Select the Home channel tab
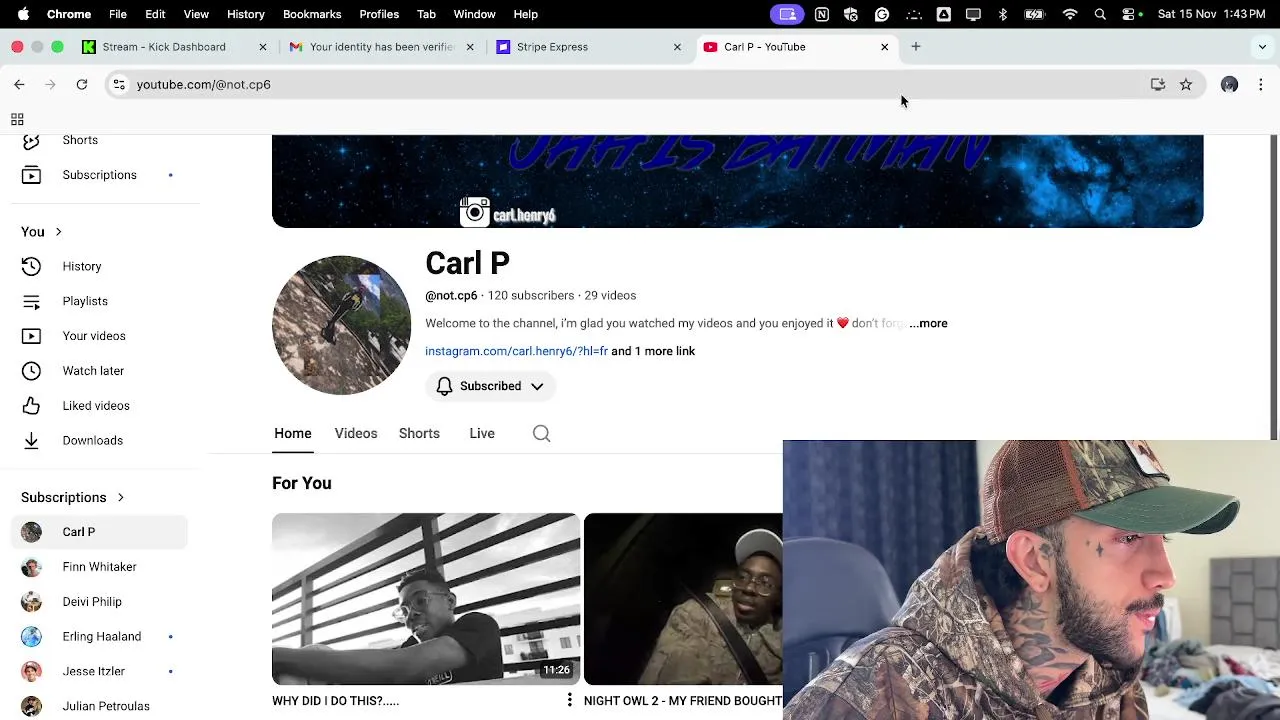This screenshot has width=1280, height=720. click(x=293, y=434)
